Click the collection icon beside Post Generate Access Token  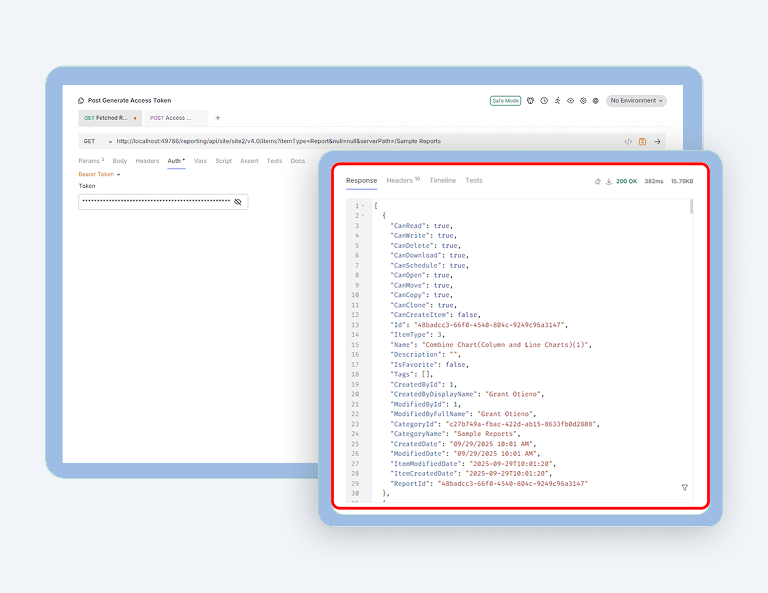pos(81,101)
